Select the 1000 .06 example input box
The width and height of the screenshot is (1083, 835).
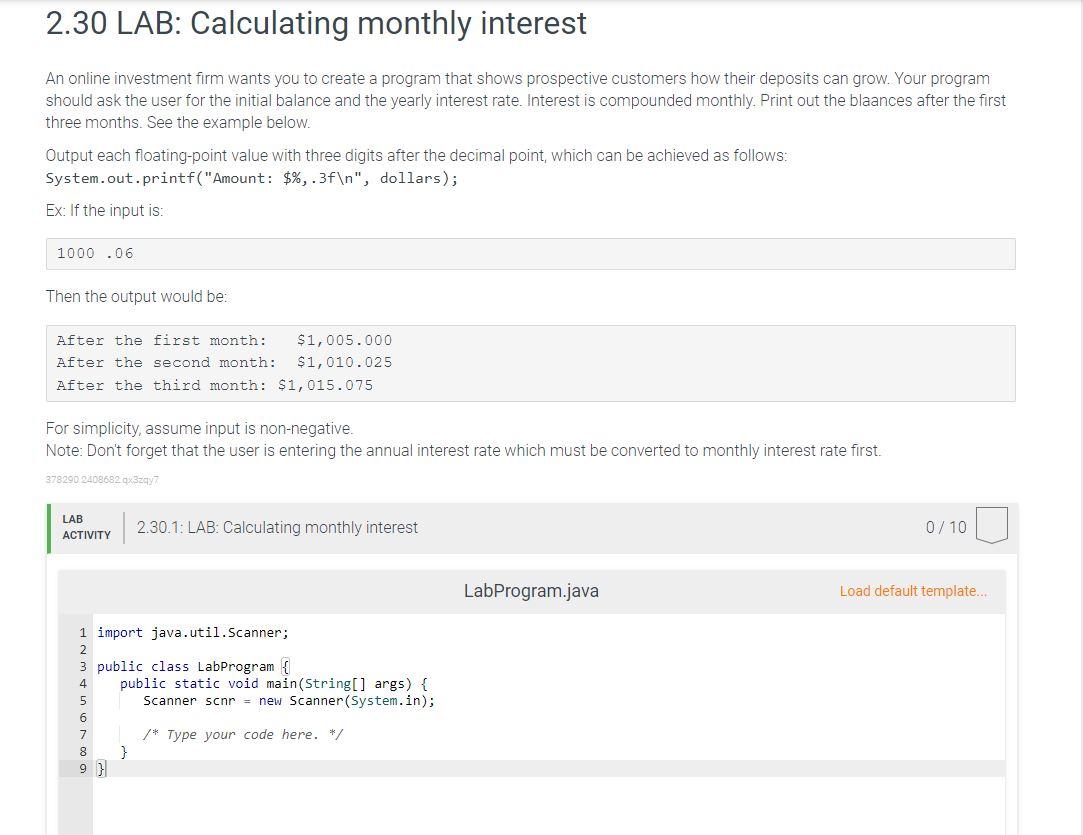point(530,253)
